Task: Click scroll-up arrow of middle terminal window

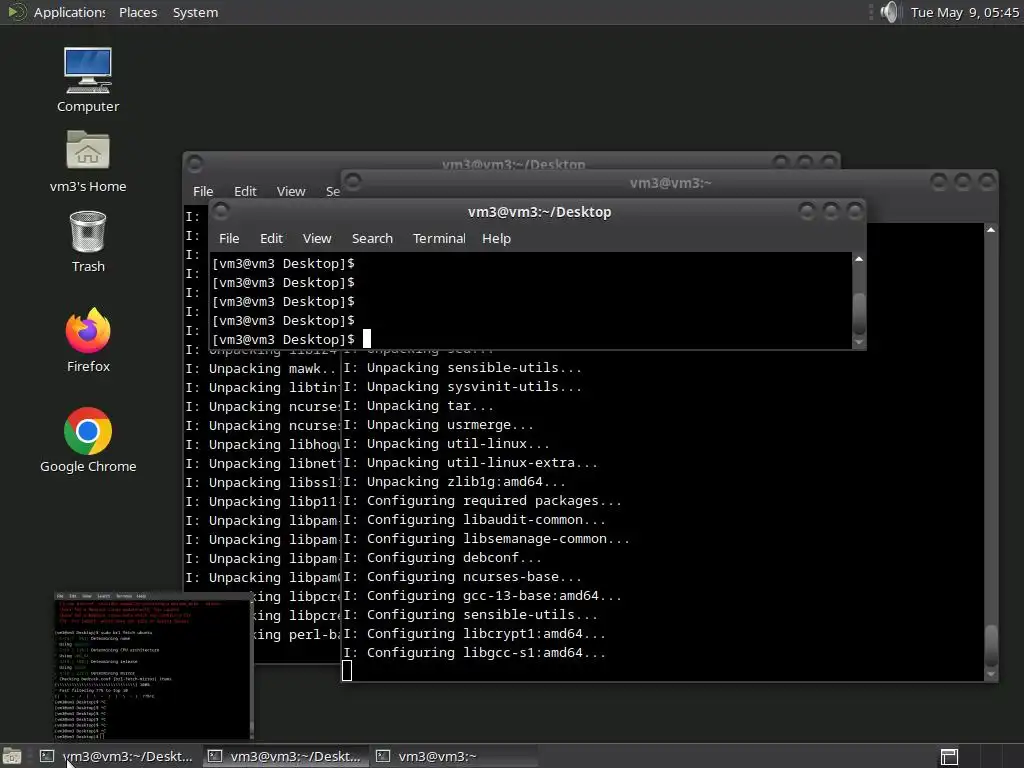Action: pos(991,230)
